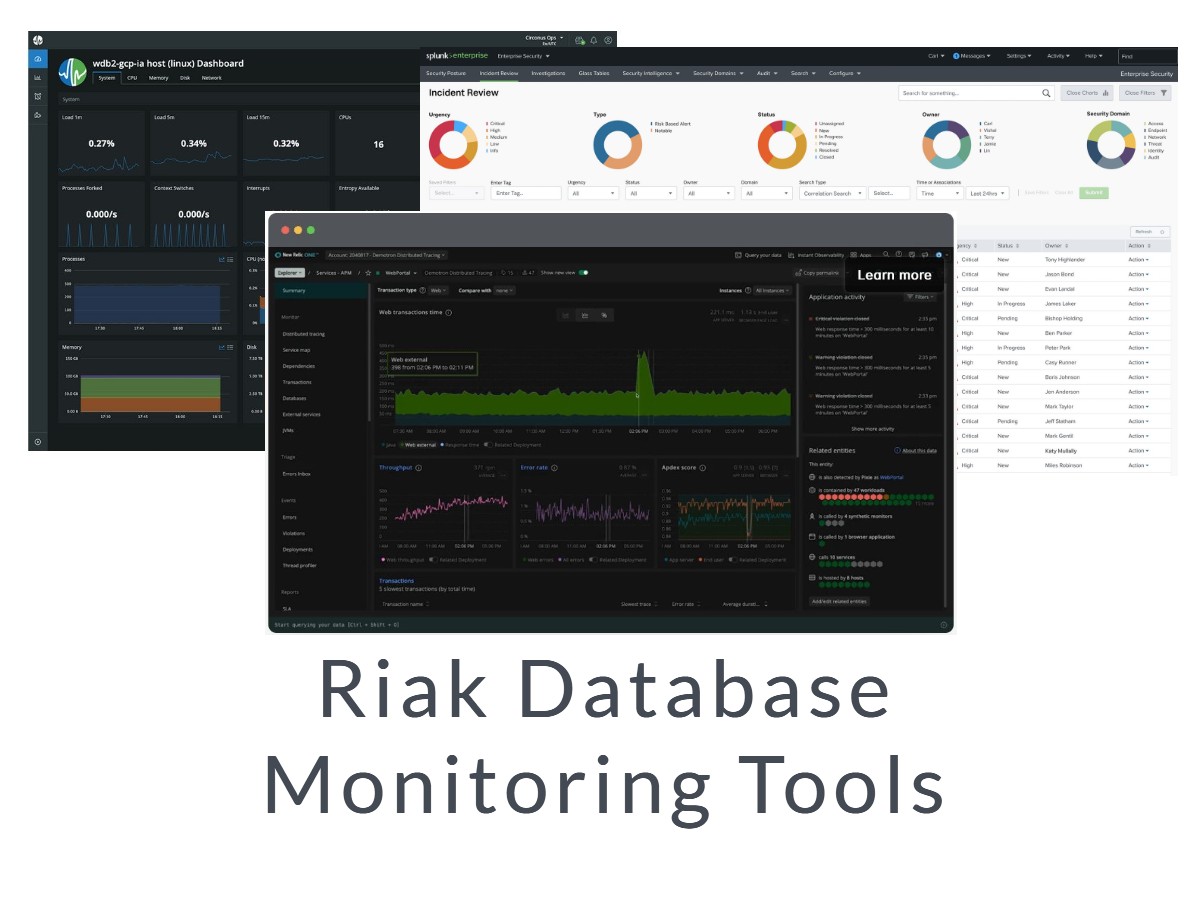
Task: Click the Learn more button
Action: (x=893, y=275)
